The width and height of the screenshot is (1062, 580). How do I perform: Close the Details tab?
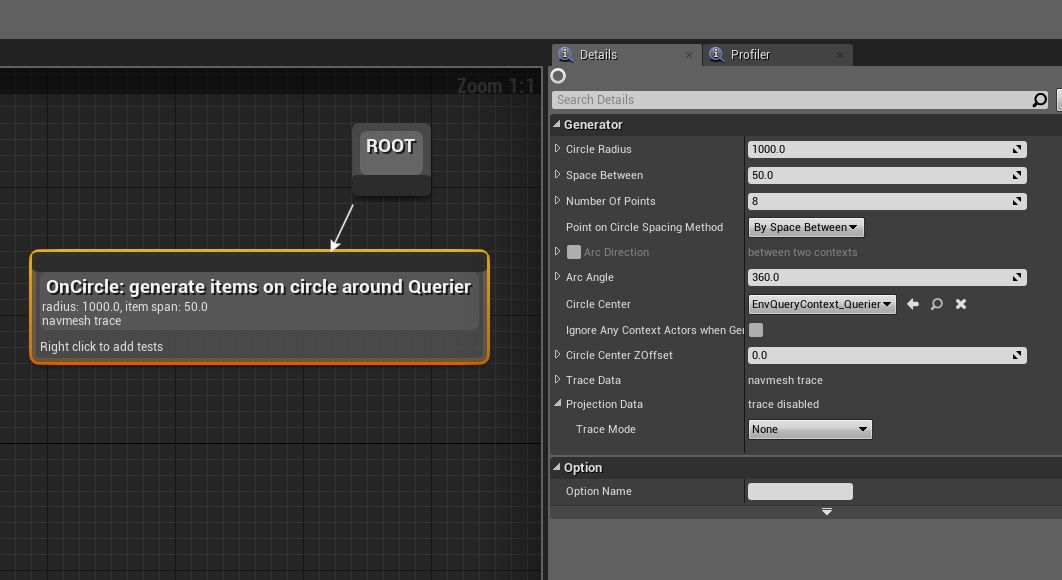[x=689, y=55]
